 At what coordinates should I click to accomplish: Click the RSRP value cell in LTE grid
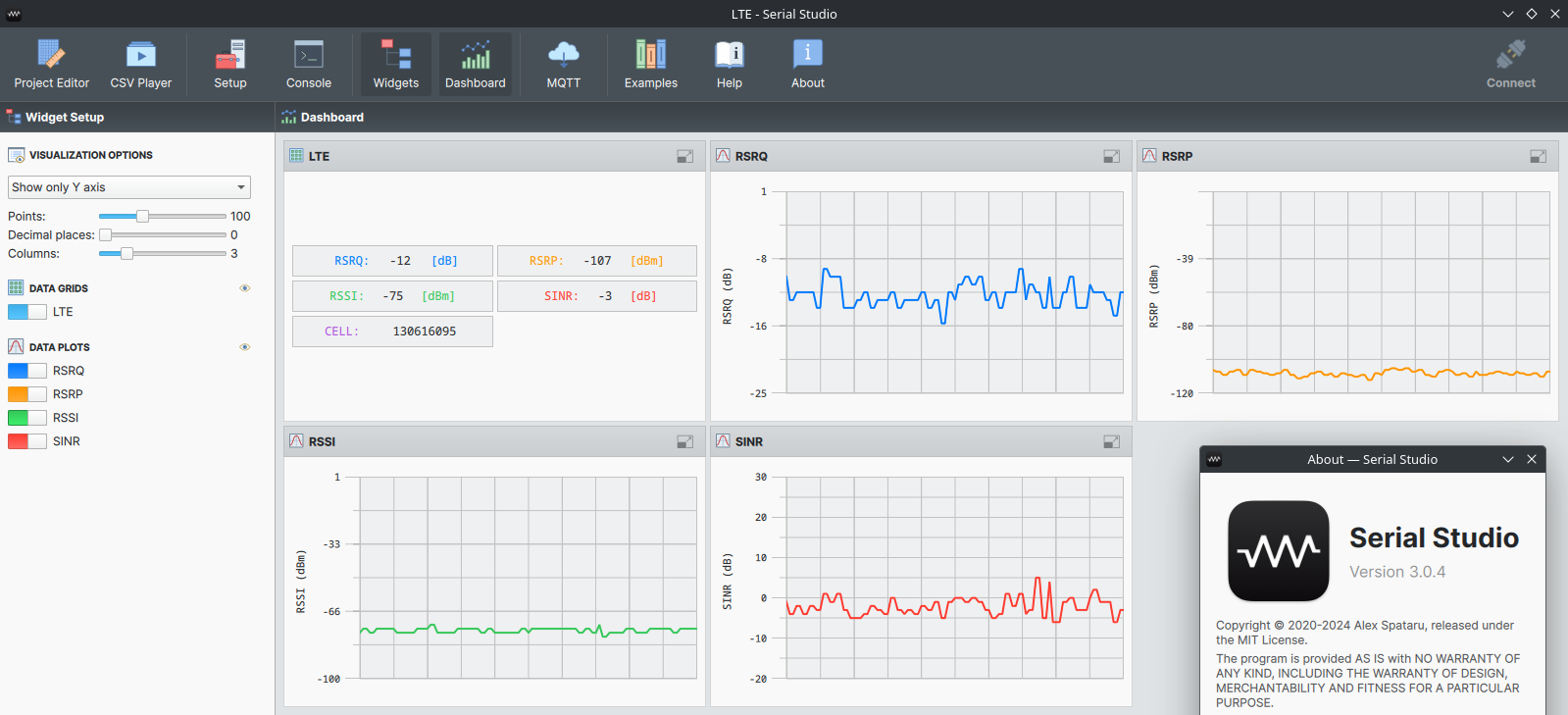tap(597, 261)
